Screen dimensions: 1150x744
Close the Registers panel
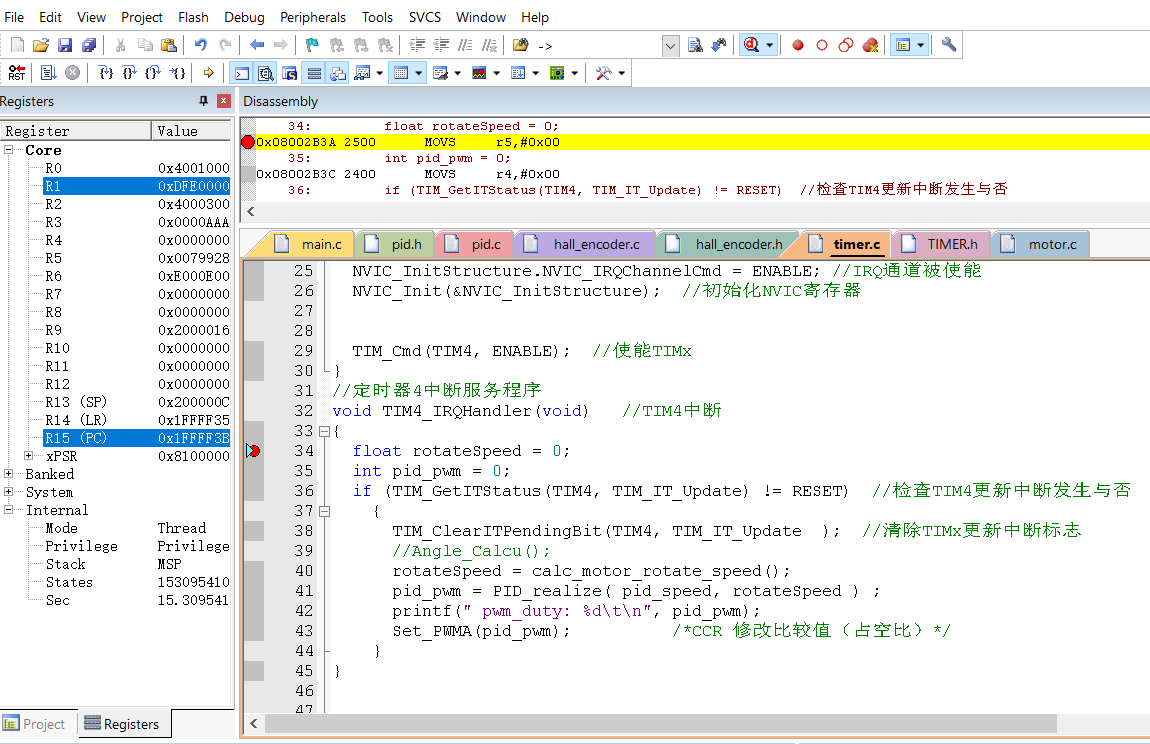pyautogui.click(x=224, y=101)
